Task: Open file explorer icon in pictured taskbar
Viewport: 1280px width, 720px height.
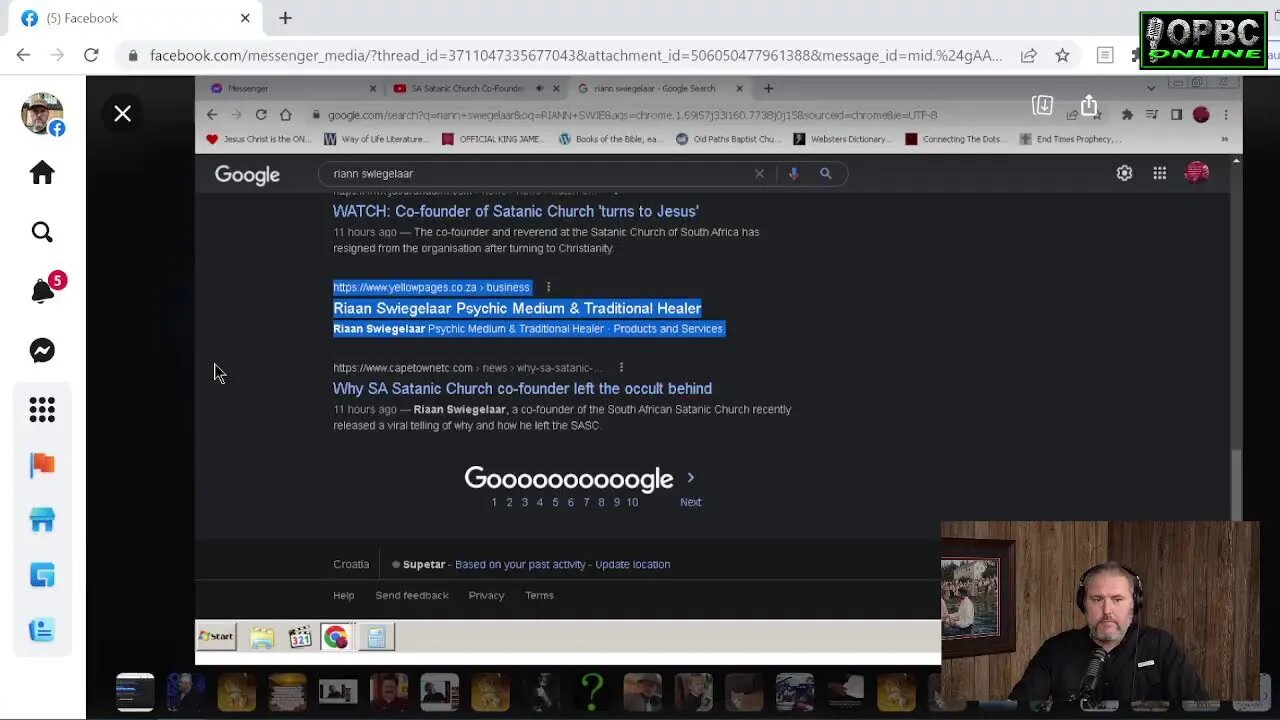Action: point(262,637)
